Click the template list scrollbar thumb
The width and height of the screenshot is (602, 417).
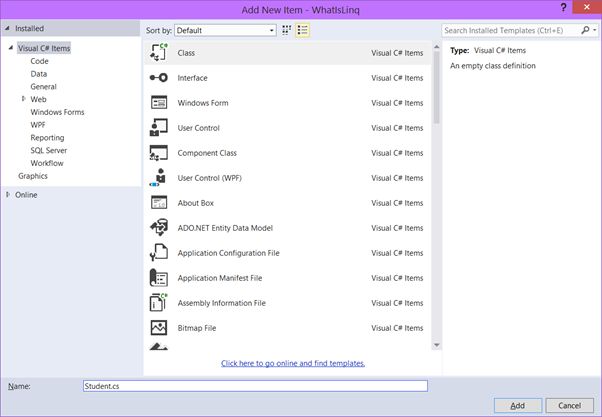(x=437, y=87)
